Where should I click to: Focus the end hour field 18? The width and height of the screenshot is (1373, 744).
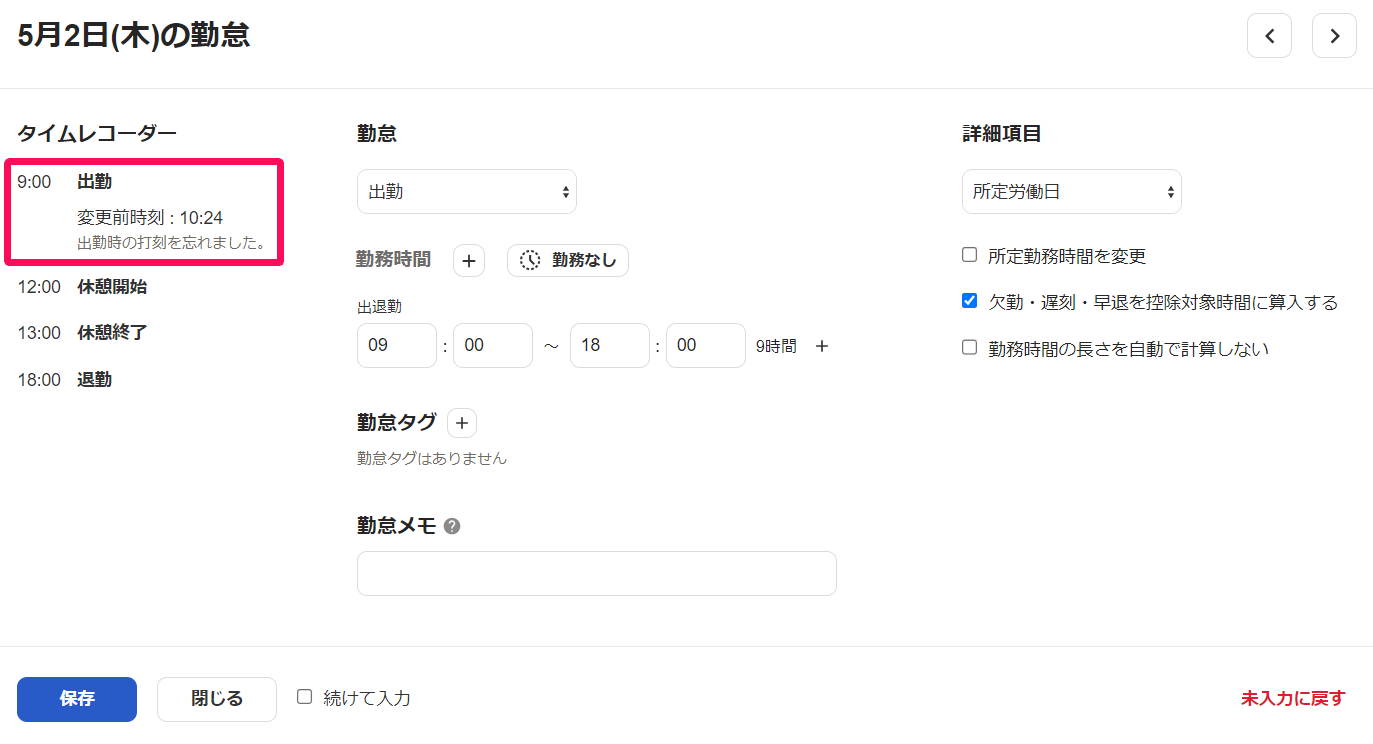point(610,345)
